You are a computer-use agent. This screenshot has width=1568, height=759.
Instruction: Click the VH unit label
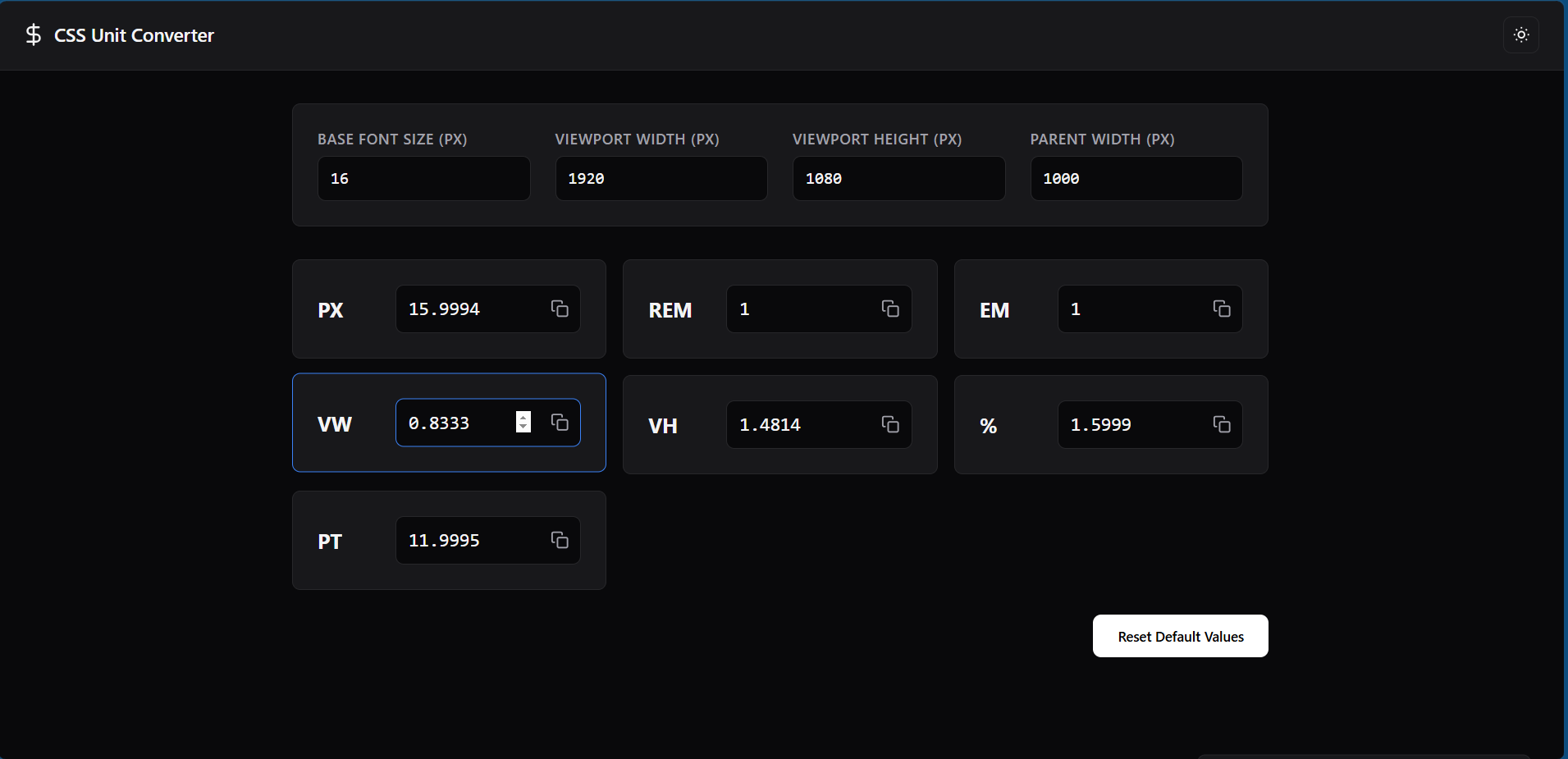663,426
